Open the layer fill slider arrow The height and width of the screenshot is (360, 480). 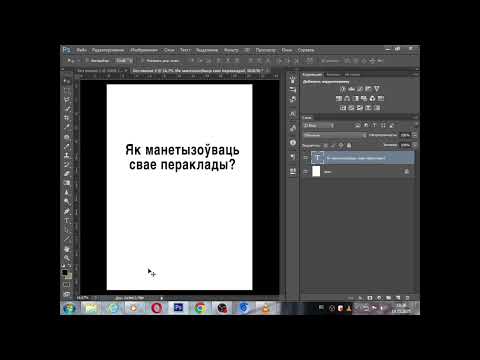click(414, 145)
